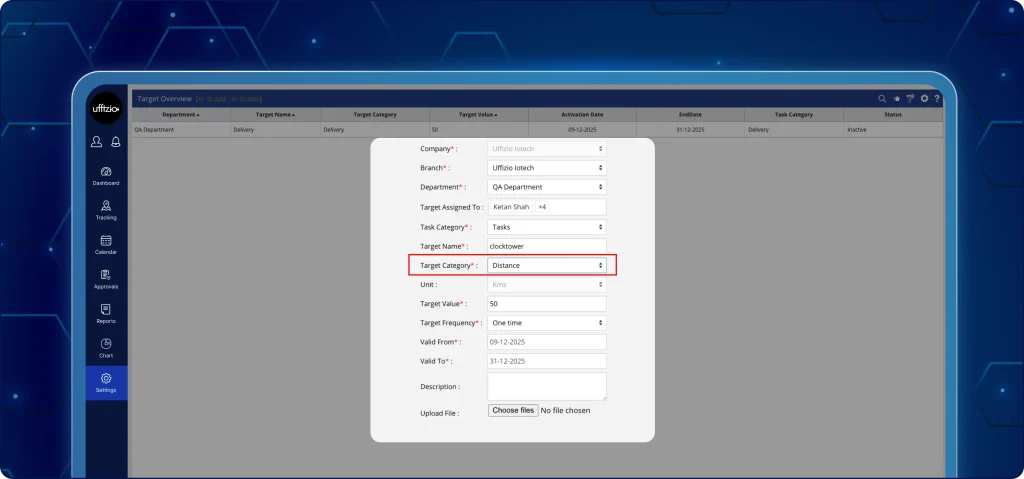Viewport: 1024px width, 479px height.
Task: Open the Target Frequency dropdown
Action: (x=547, y=323)
